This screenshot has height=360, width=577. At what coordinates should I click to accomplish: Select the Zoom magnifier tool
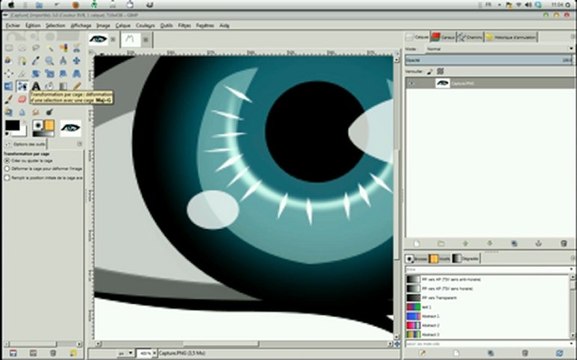click(x=49, y=61)
